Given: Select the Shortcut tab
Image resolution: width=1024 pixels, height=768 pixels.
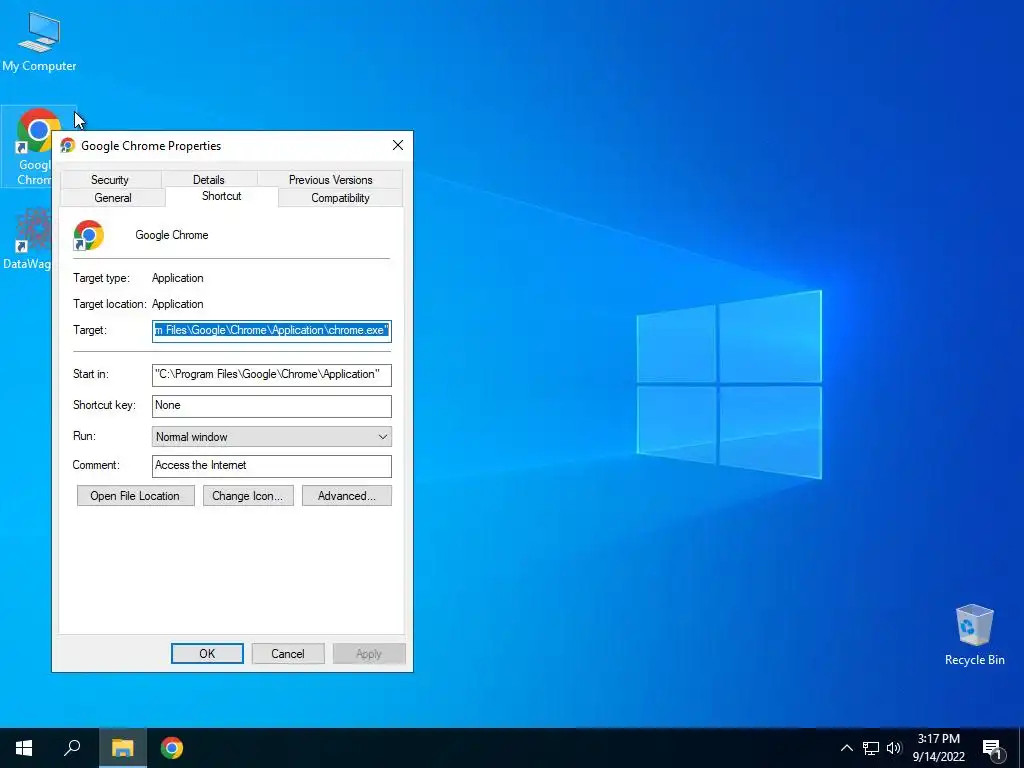Looking at the screenshot, I should point(222,196).
